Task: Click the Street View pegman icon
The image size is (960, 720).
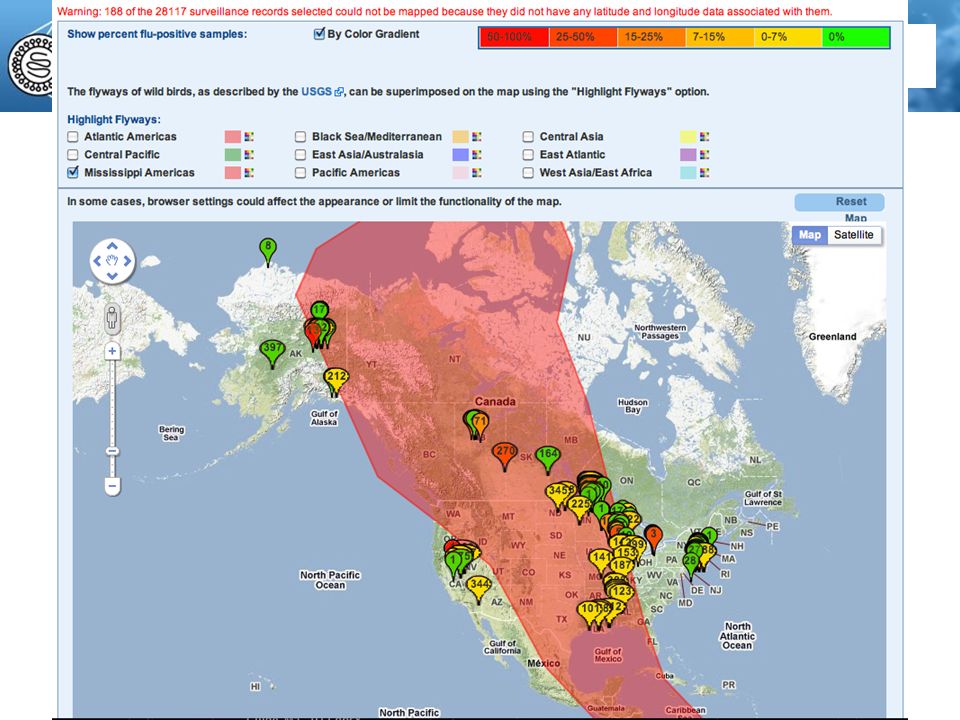Action: (x=112, y=318)
